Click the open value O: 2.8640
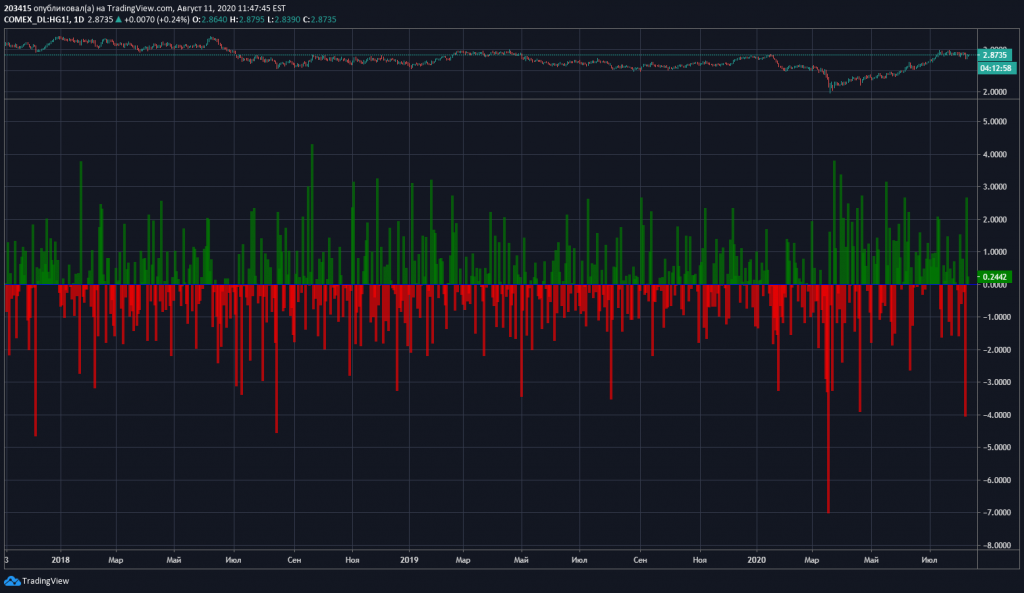The image size is (1024, 593). coord(210,20)
